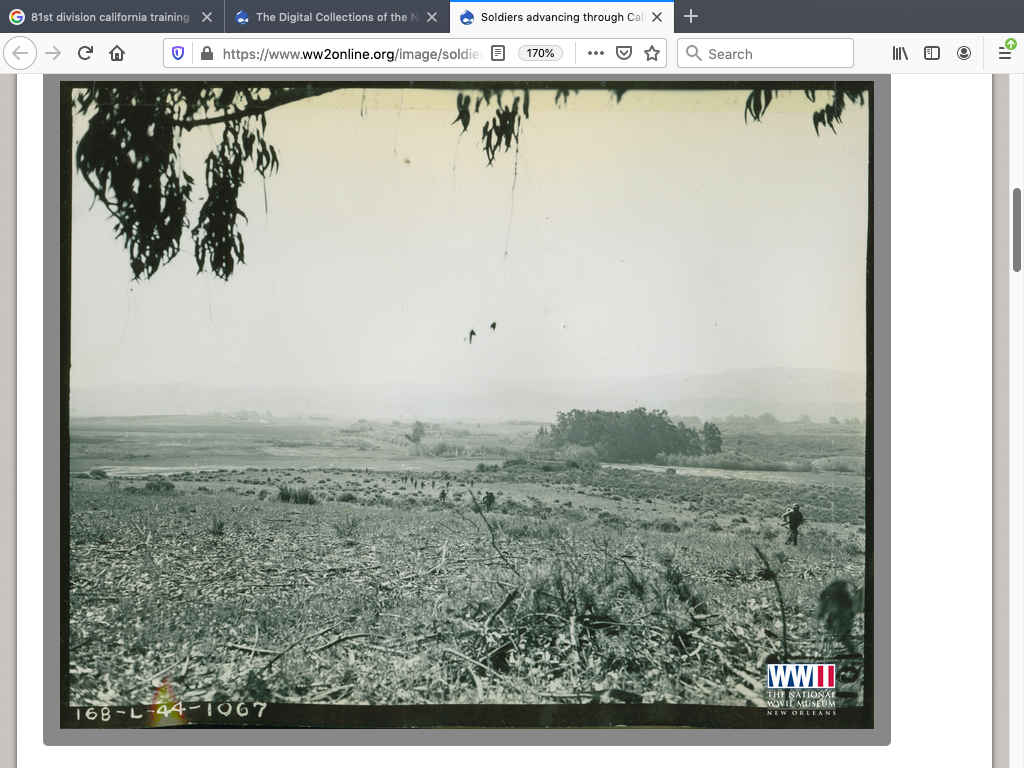Open page actions three-dot menu
The height and width of the screenshot is (768, 1024).
pos(596,53)
